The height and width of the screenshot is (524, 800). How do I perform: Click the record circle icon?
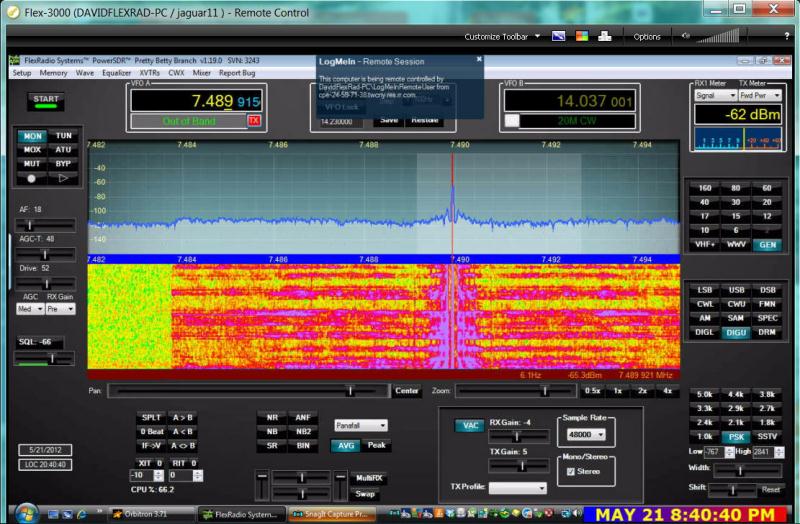coord(32,179)
